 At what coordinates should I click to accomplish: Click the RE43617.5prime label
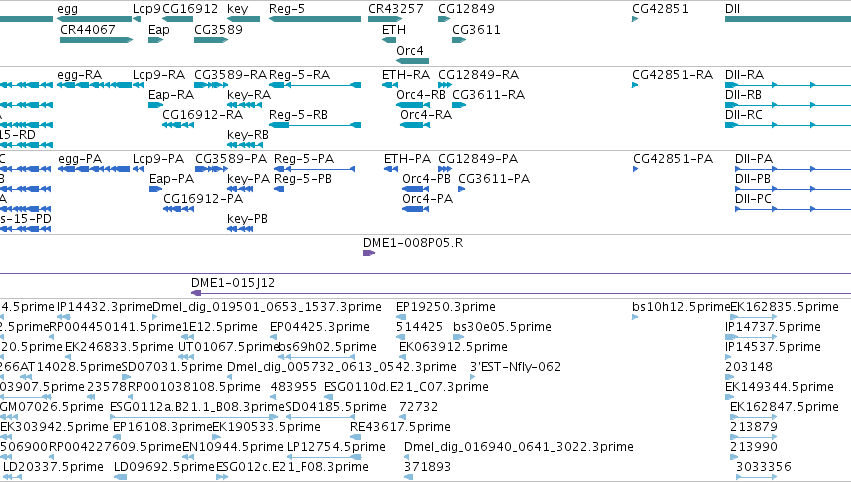click(400, 427)
